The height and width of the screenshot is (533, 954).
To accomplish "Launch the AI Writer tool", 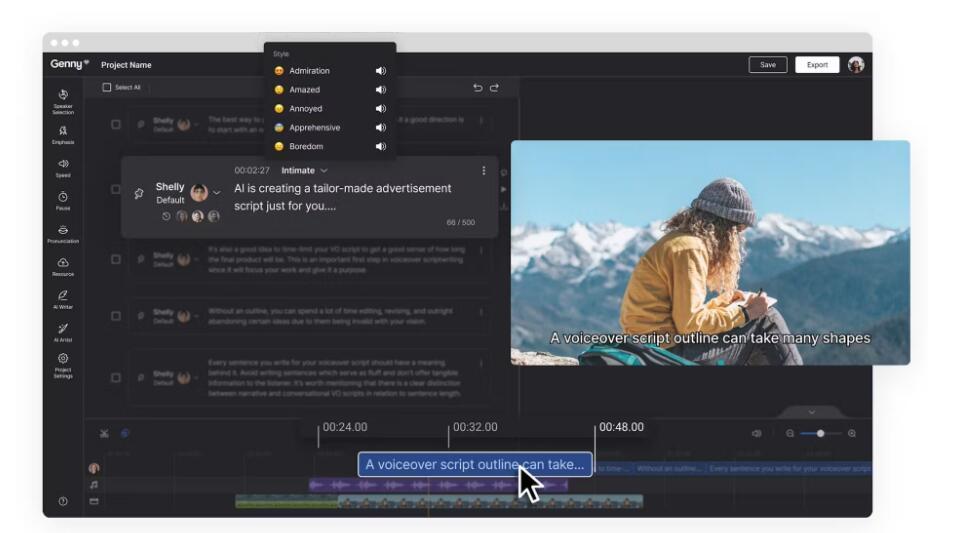I will pyautogui.click(x=63, y=299).
